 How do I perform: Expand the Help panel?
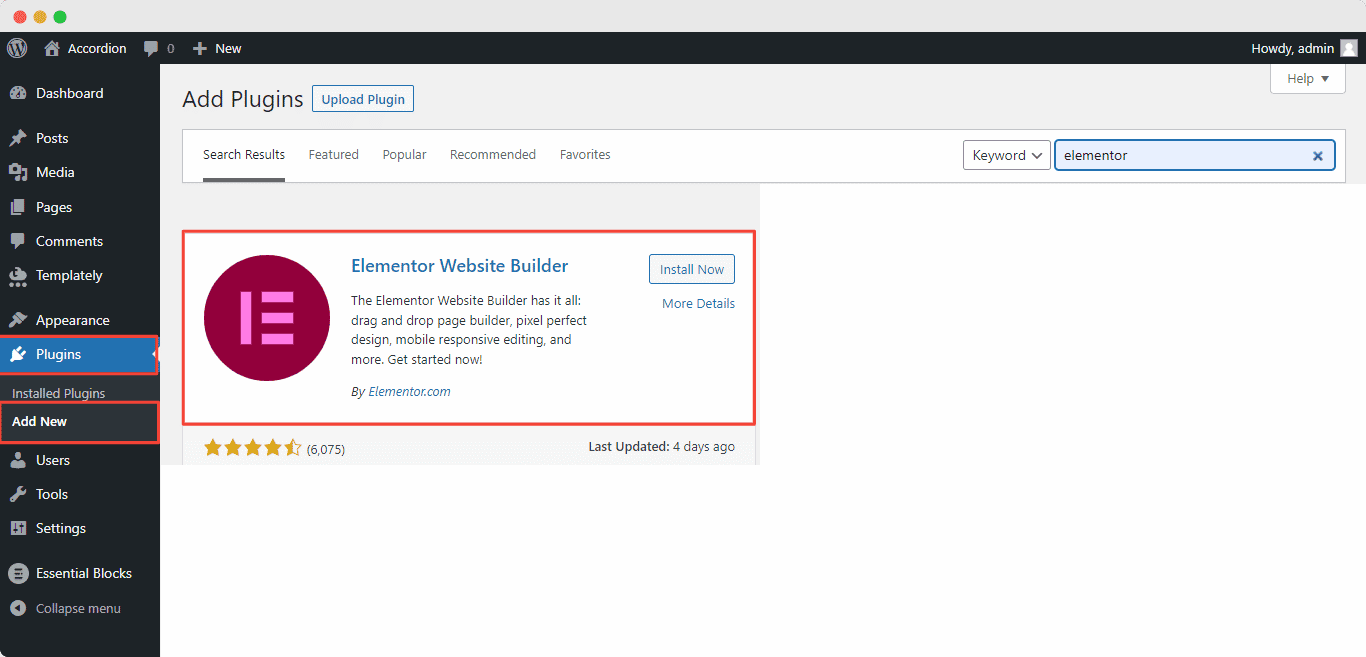(x=1308, y=79)
